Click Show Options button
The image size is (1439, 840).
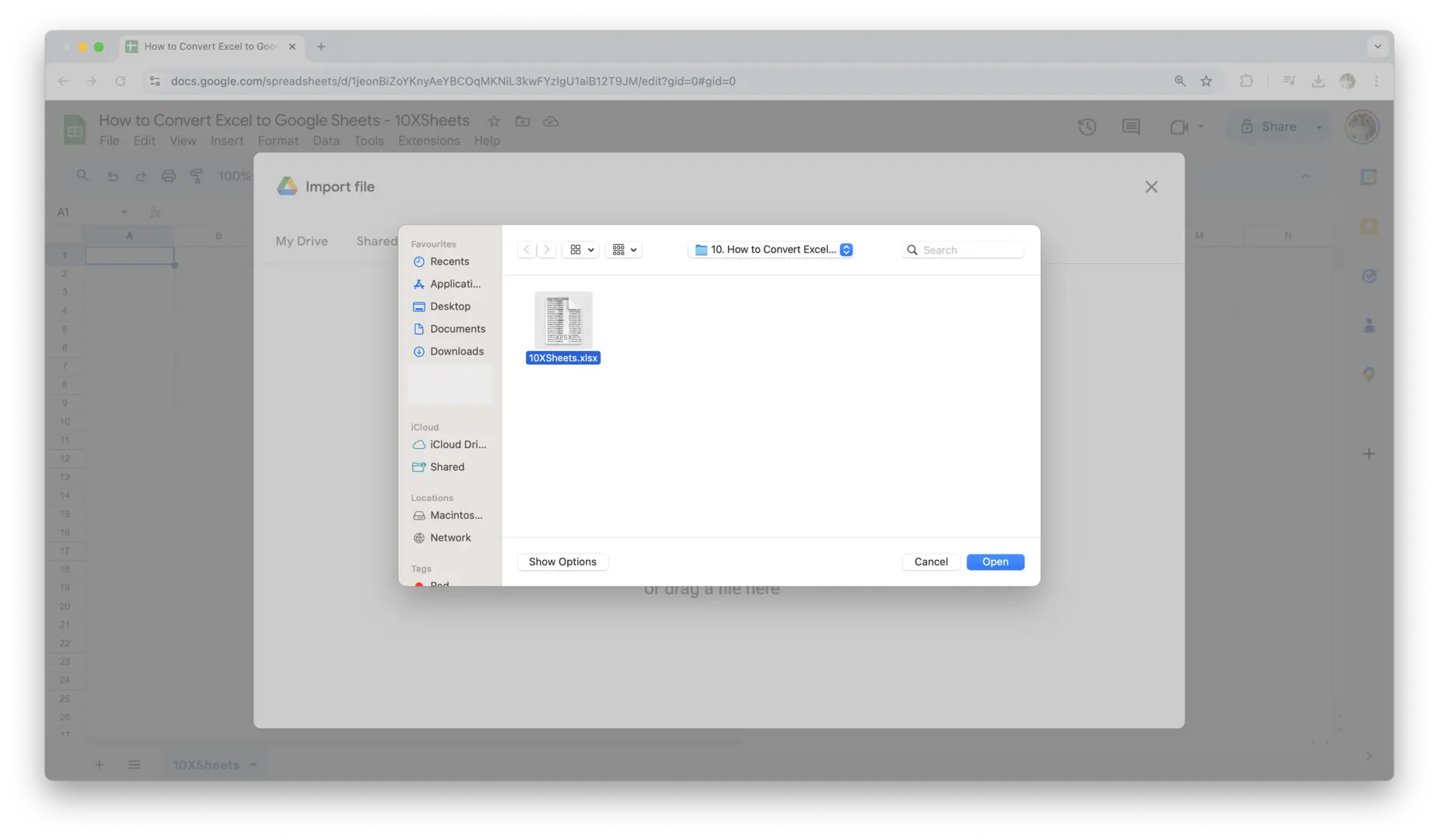(562, 562)
